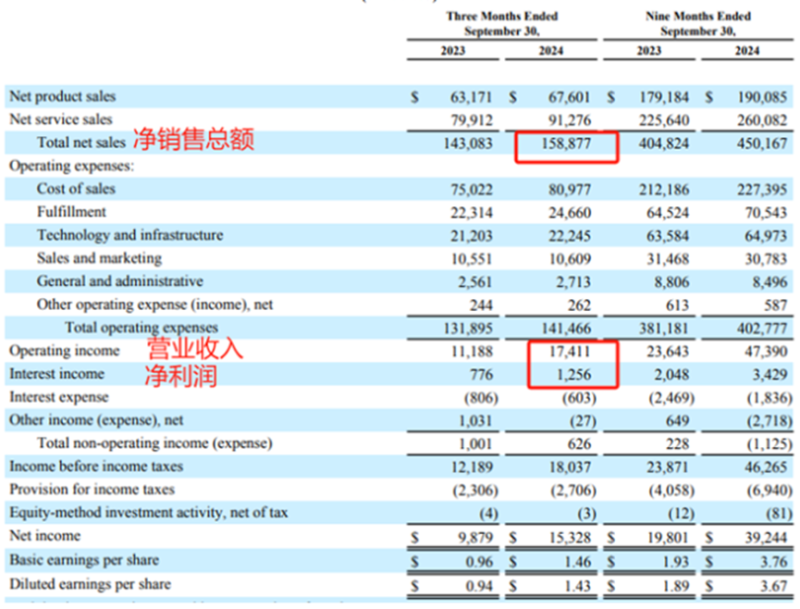Click the red annotation 净利润
Viewport: 800px width, 609px height.
click(182, 375)
